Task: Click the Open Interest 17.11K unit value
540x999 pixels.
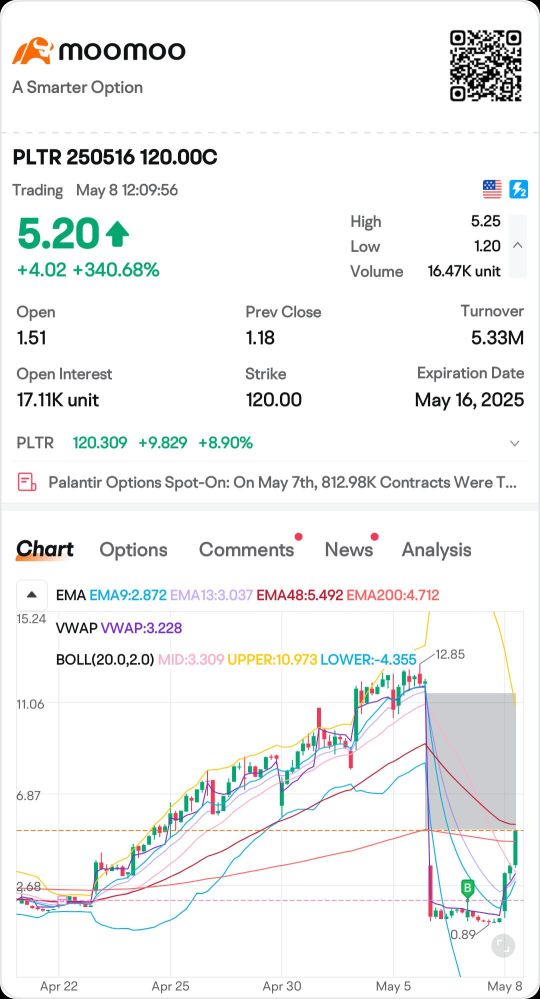Action: [57, 400]
